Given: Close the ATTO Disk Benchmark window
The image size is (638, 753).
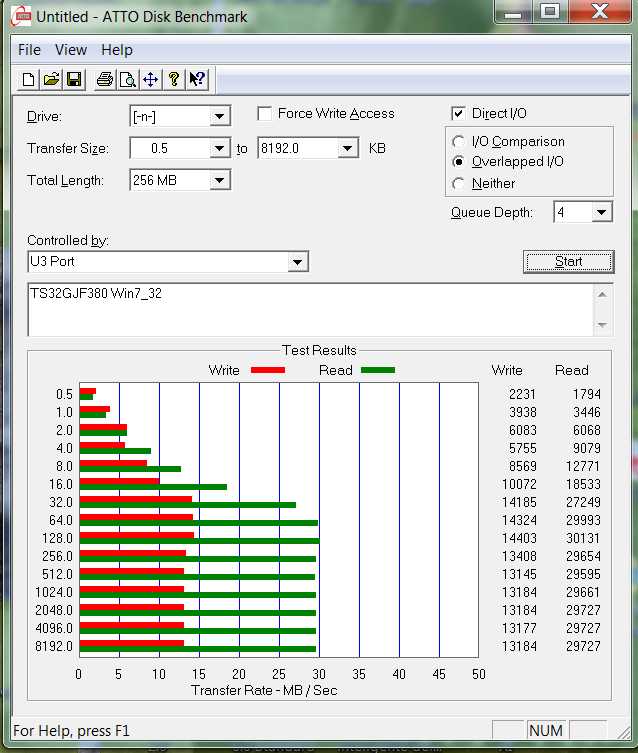Looking at the screenshot, I should pos(600,12).
